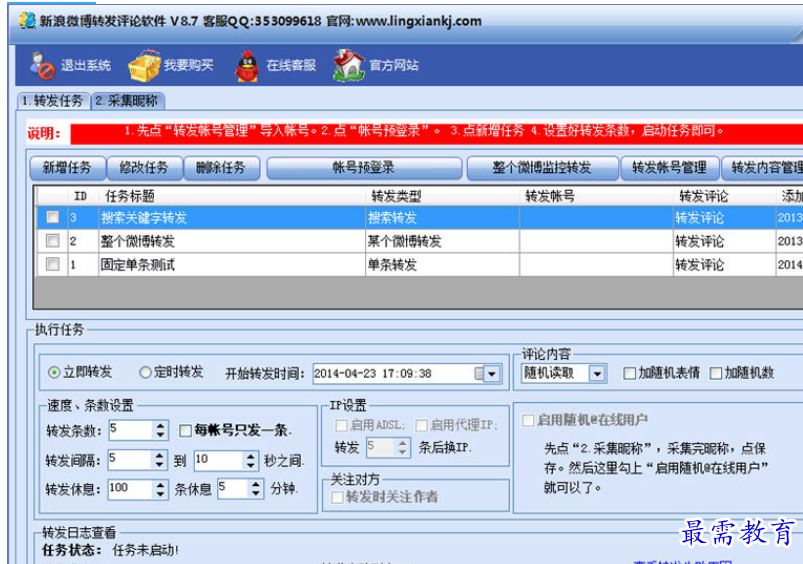Toggle 启用随机@在线用户 checkbox
The width and height of the screenshot is (803, 564).
click(x=528, y=421)
